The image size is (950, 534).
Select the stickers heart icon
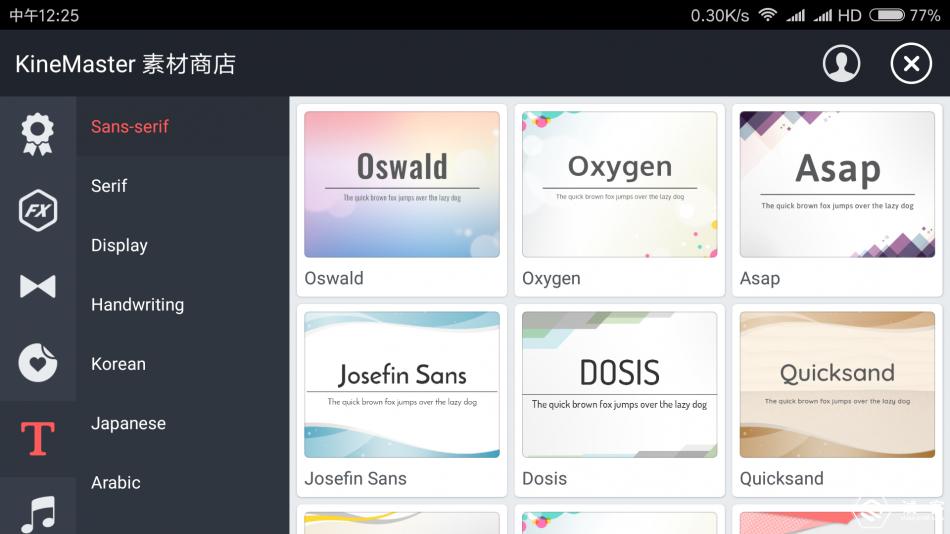[38, 362]
